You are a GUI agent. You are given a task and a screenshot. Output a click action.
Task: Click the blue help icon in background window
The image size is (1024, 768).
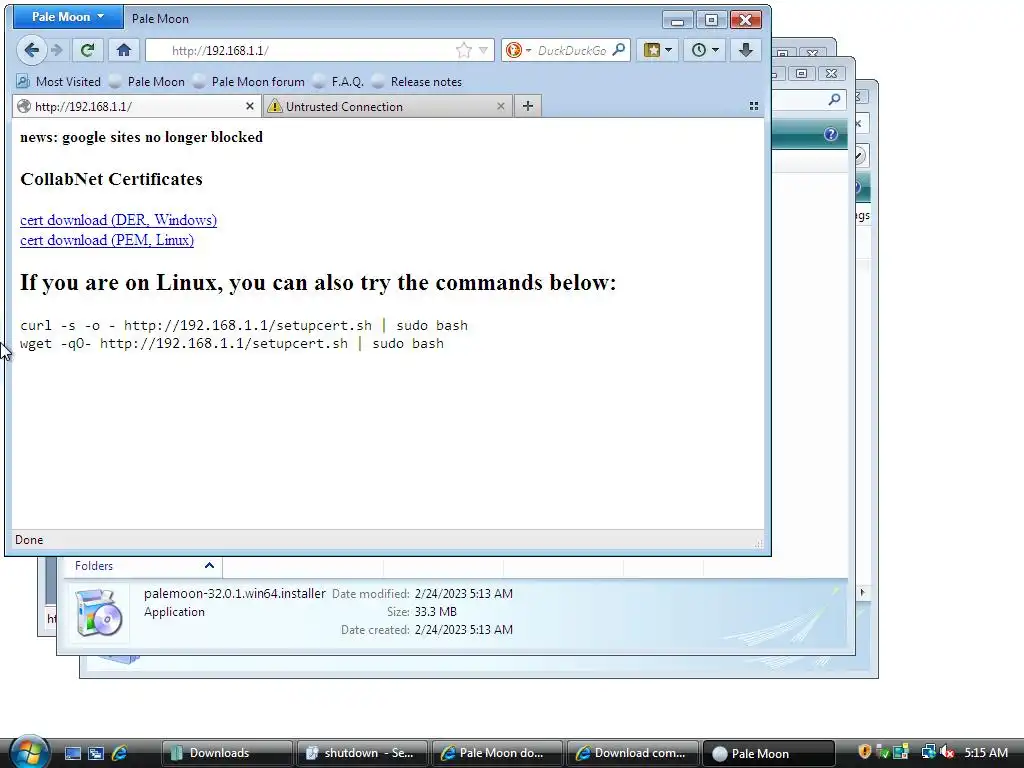pos(831,135)
